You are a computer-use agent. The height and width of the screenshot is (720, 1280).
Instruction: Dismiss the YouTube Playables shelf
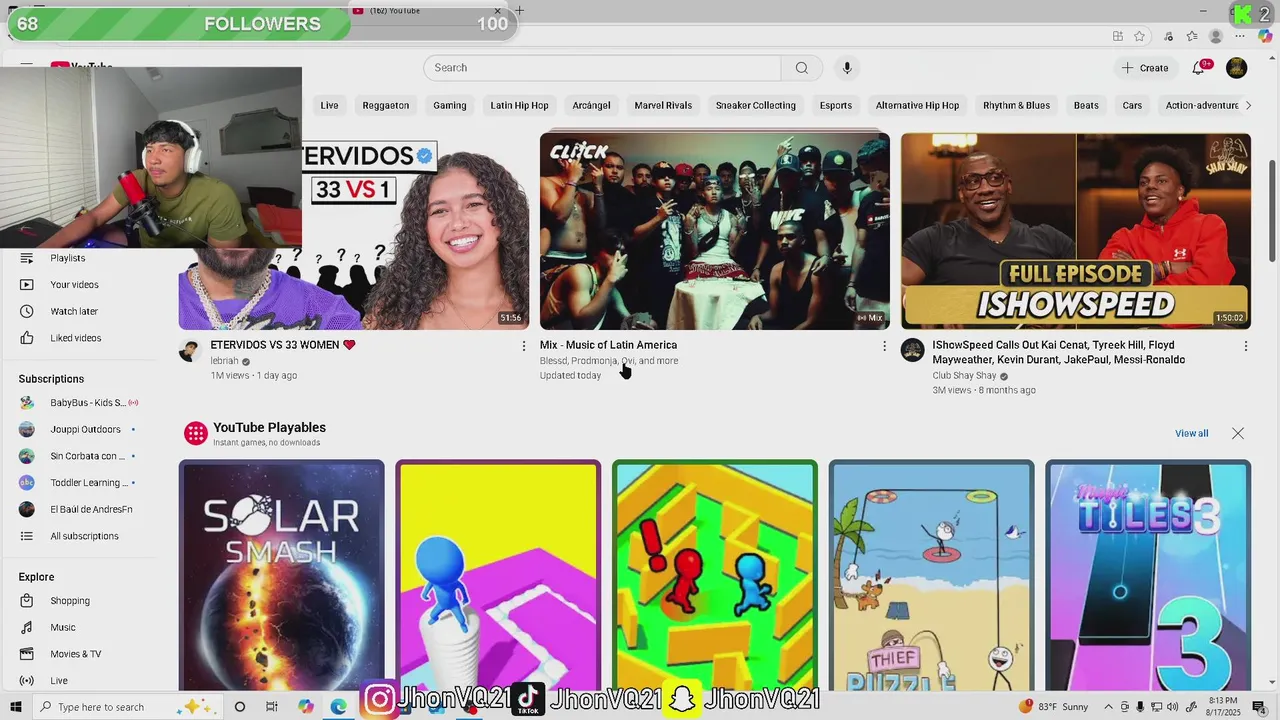[1238, 433]
